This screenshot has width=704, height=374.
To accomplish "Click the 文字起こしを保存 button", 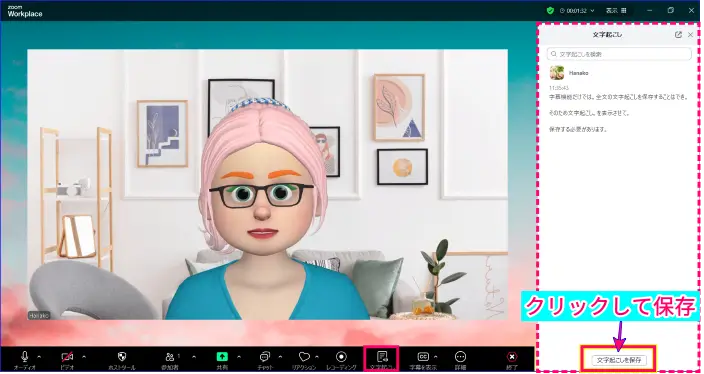I will coord(619,360).
